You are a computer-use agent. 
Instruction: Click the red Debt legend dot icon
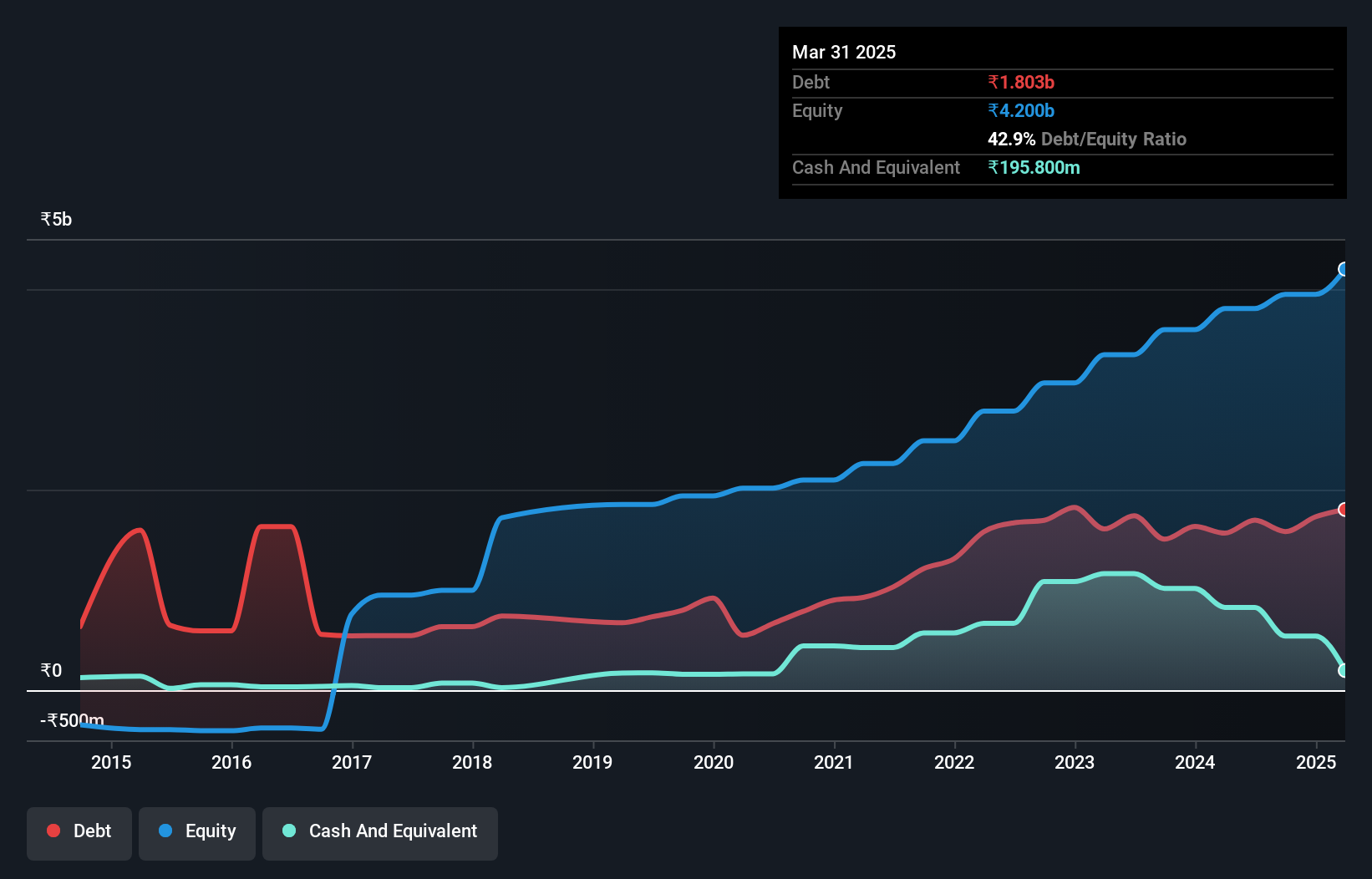53,831
